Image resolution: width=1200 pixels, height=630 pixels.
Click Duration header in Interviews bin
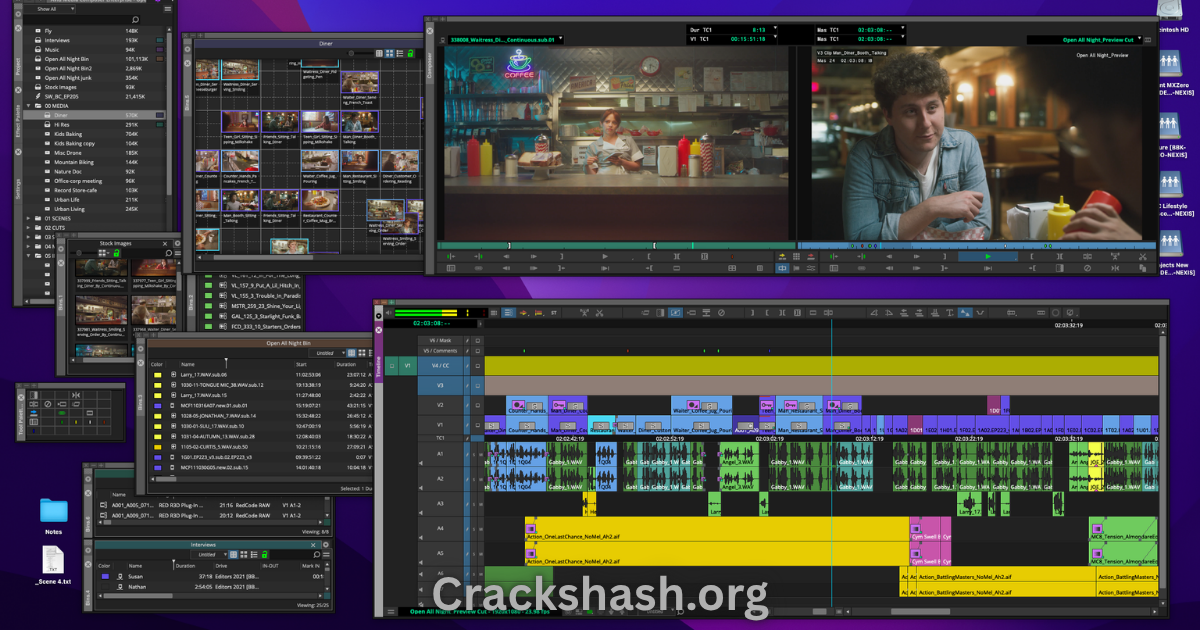(x=186, y=565)
